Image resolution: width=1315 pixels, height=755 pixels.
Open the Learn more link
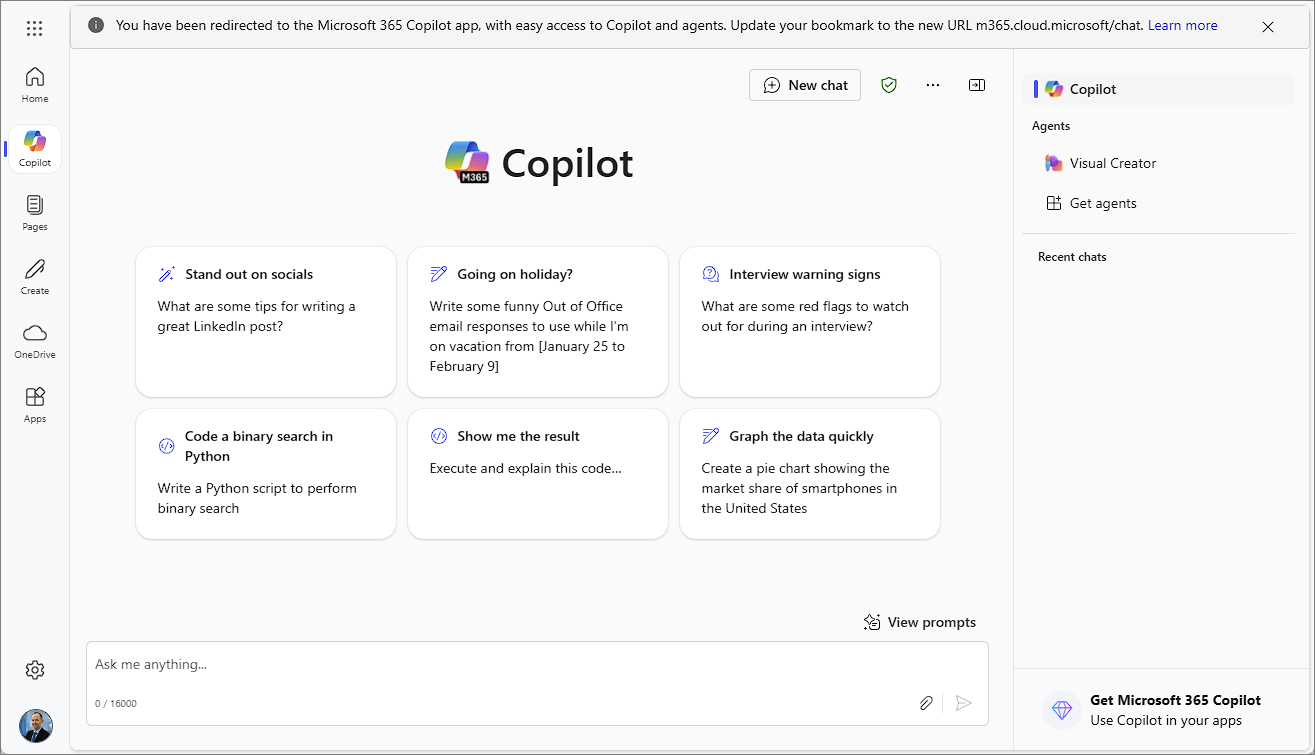pyautogui.click(x=1183, y=25)
